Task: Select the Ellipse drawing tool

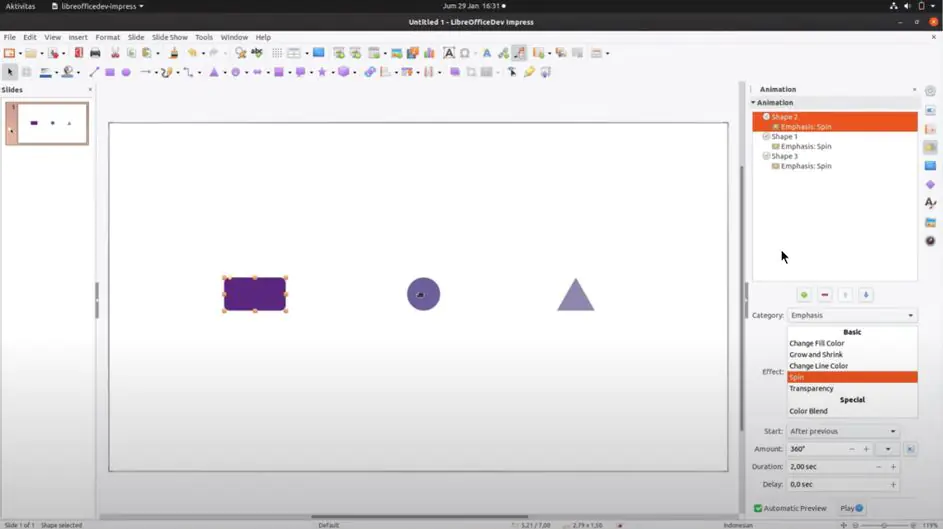Action: pos(126,72)
